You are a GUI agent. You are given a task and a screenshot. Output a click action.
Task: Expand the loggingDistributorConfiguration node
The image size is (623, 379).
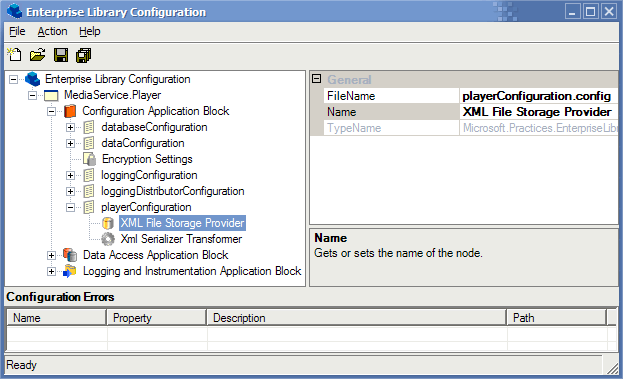click(70, 191)
